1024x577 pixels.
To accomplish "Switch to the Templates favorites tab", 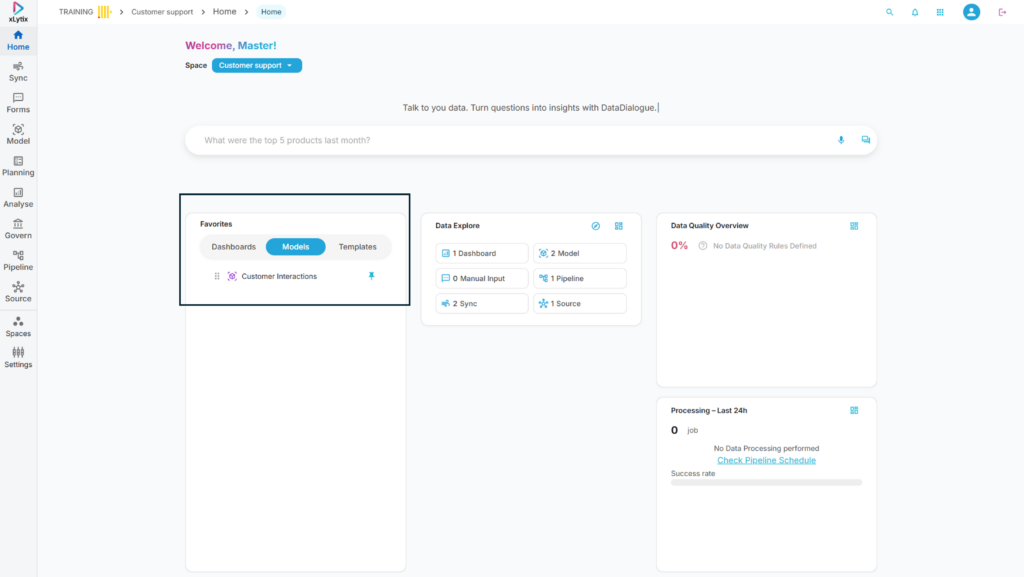I will pyautogui.click(x=357, y=247).
